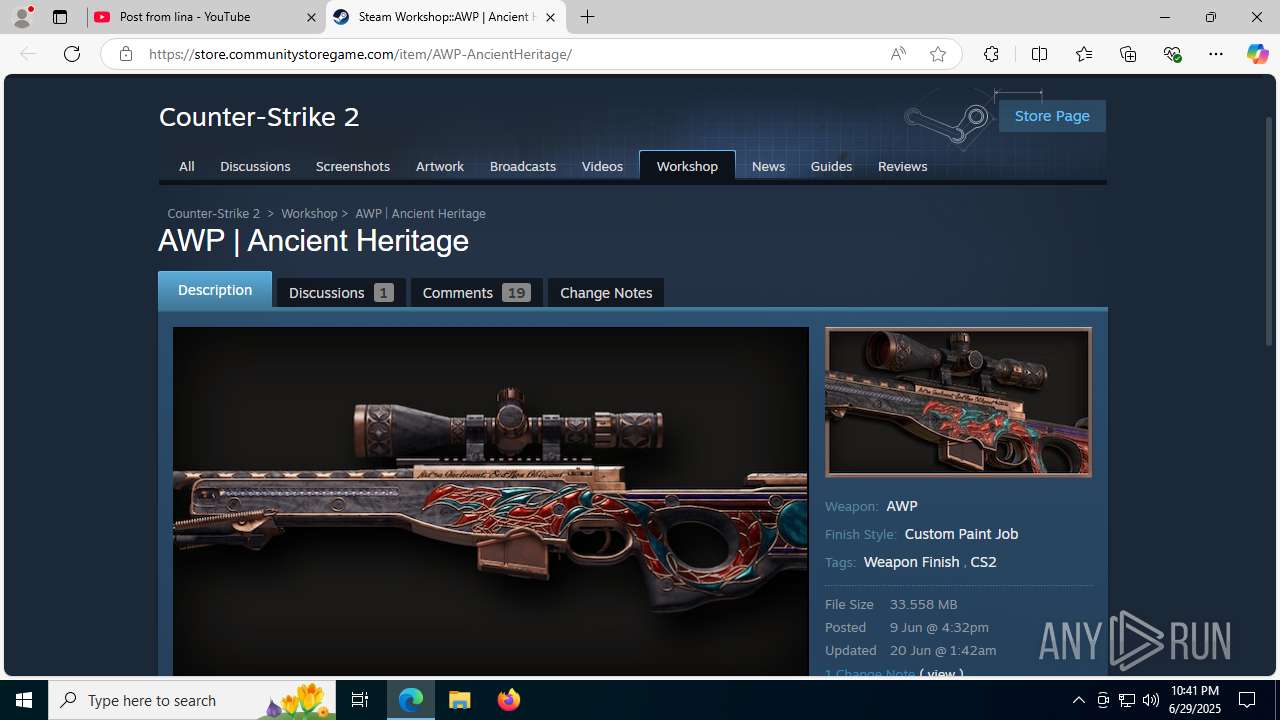Screen dimensions: 1280x720
Task: Open Firefox from the taskbar
Action: 509,700
